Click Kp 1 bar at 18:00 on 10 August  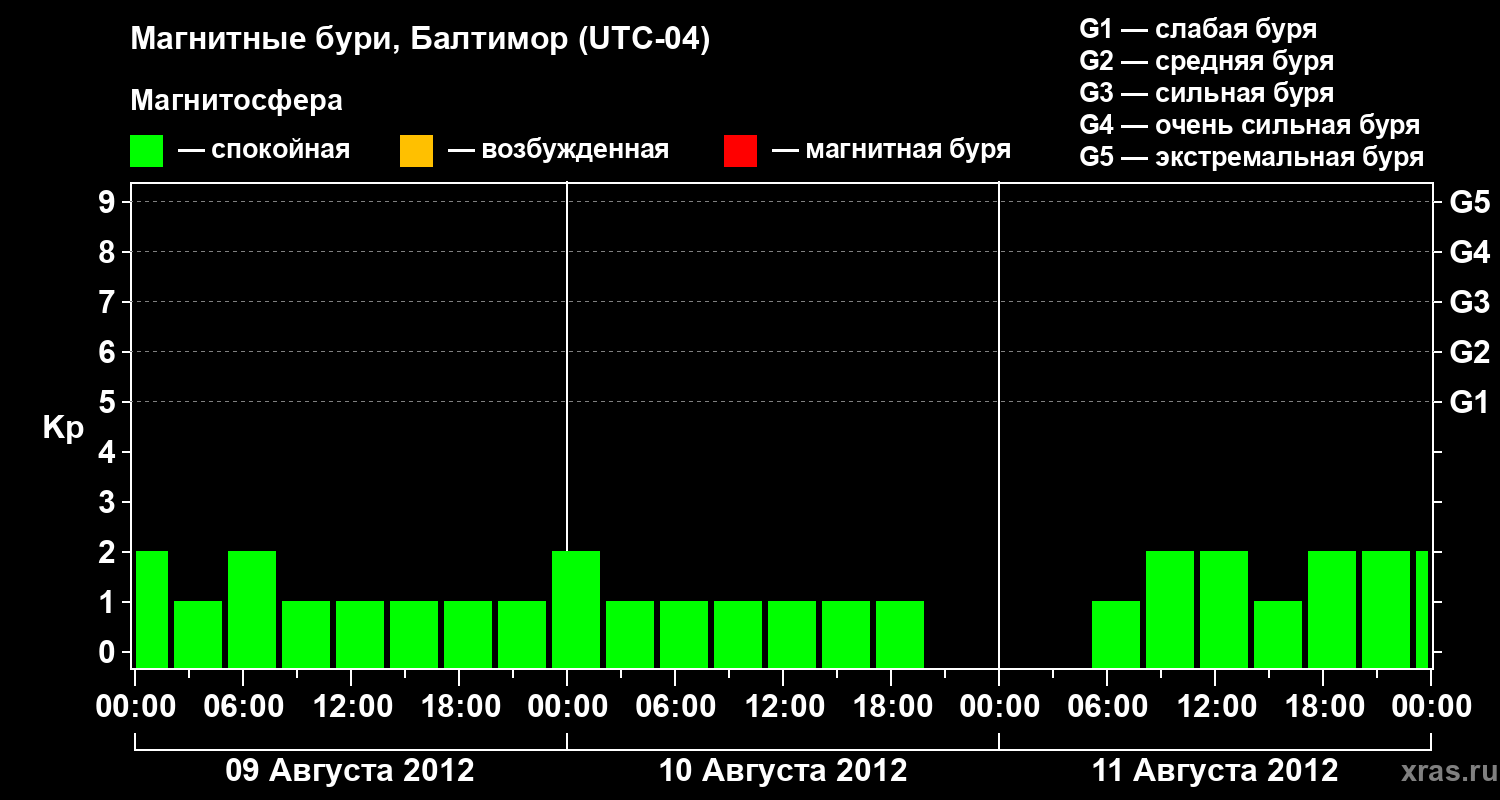[x=900, y=634]
